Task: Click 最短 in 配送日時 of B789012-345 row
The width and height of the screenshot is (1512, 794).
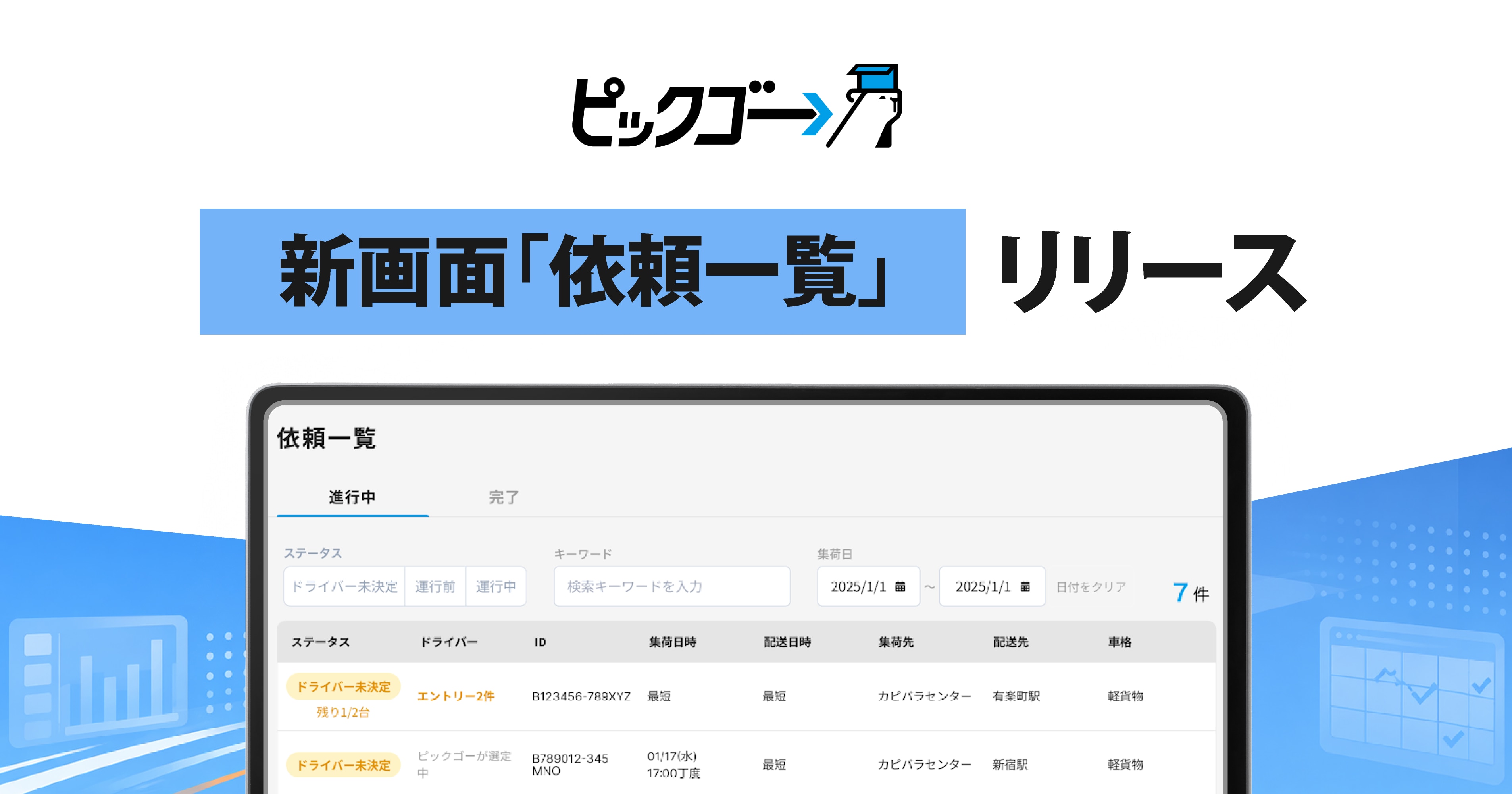Action: pos(773,765)
